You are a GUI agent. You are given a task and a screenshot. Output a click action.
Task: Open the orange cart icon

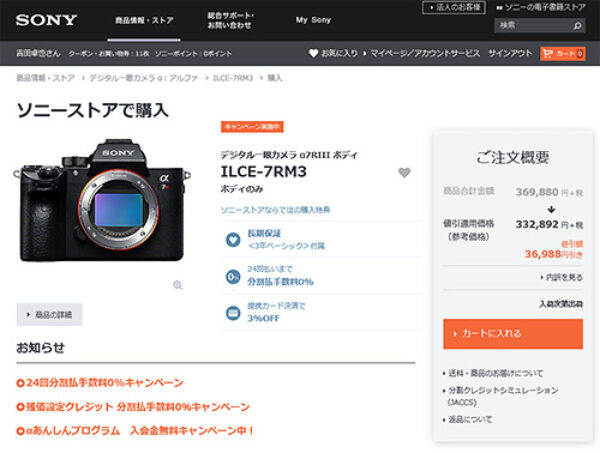[x=561, y=53]
